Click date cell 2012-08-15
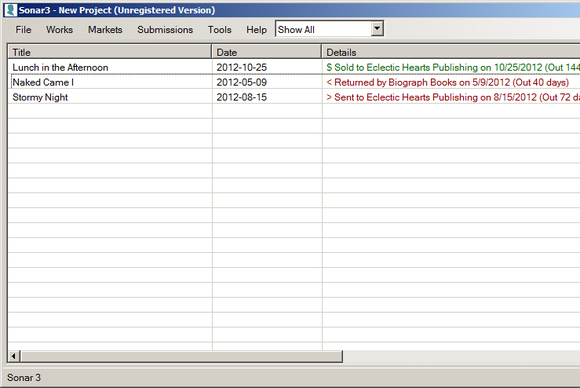The image size is (580, 388). click(242, 97)
